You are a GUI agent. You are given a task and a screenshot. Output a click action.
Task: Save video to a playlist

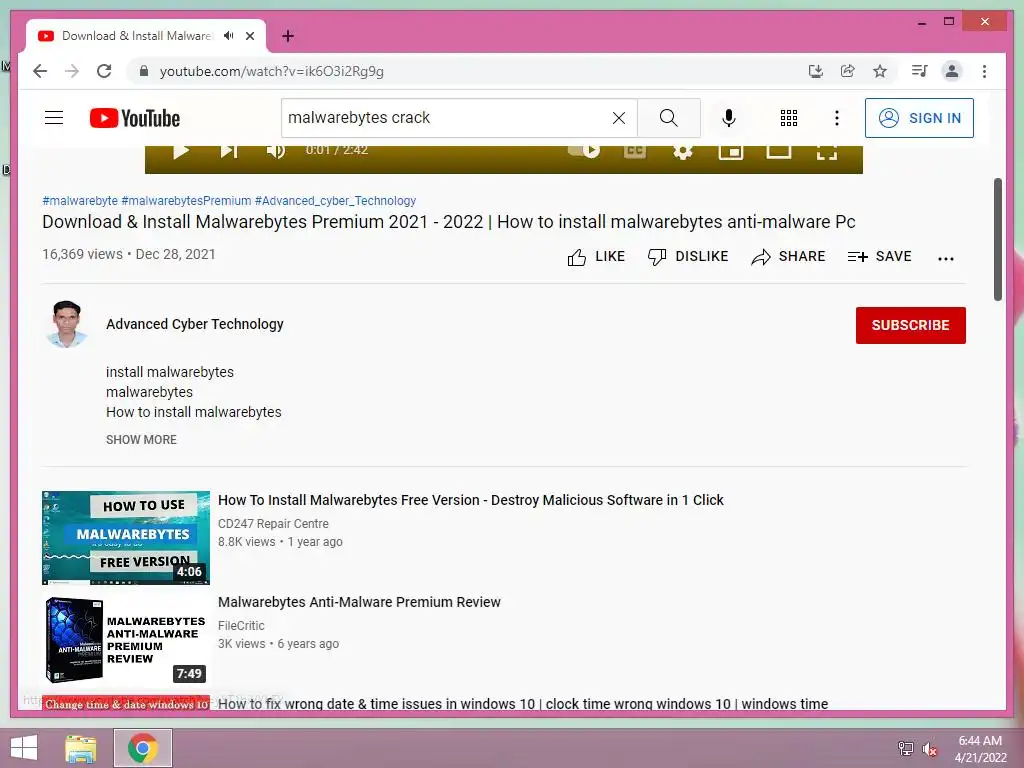point(879,257)
